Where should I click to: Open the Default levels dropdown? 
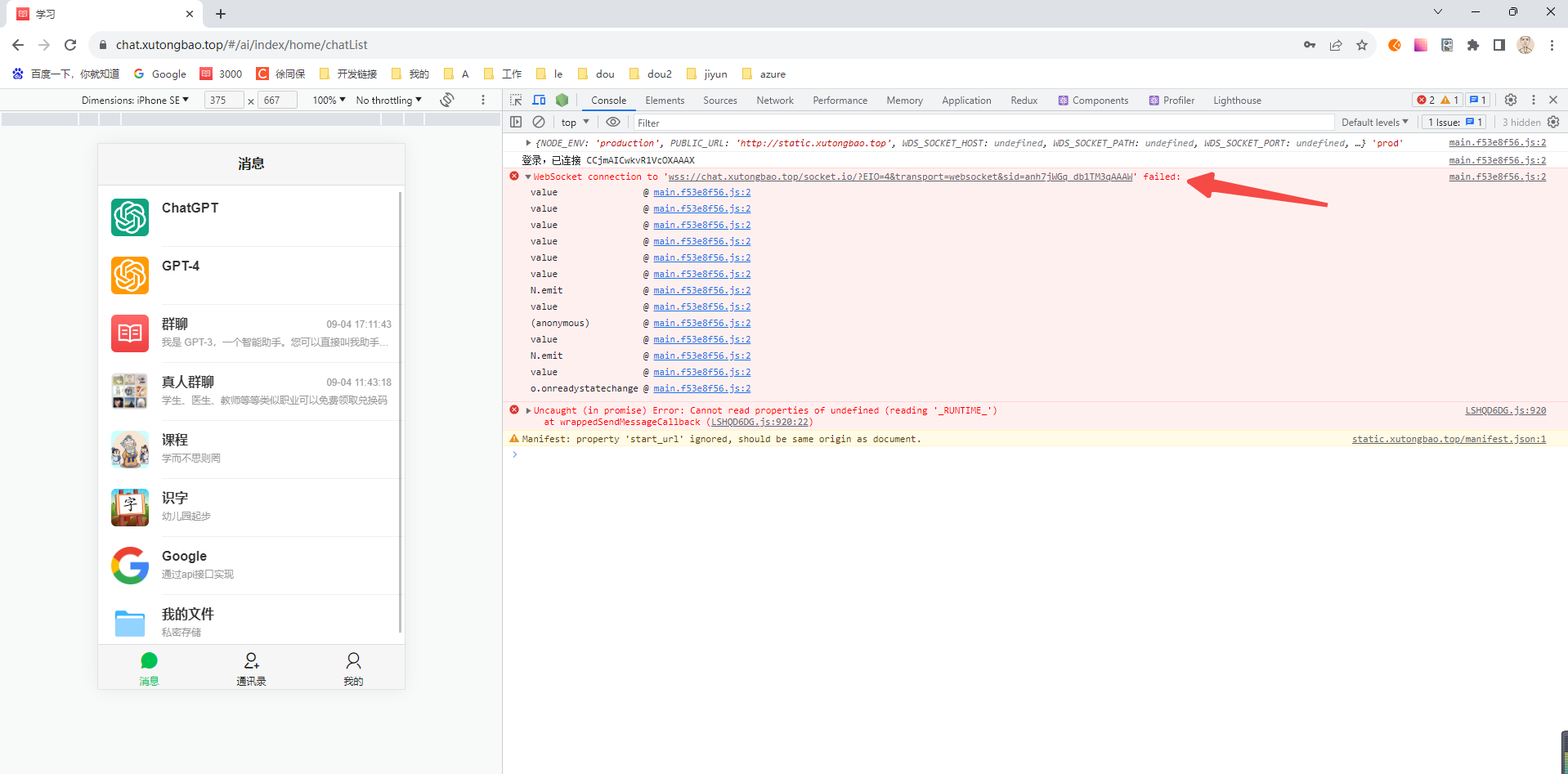(x=1374, y=122)
